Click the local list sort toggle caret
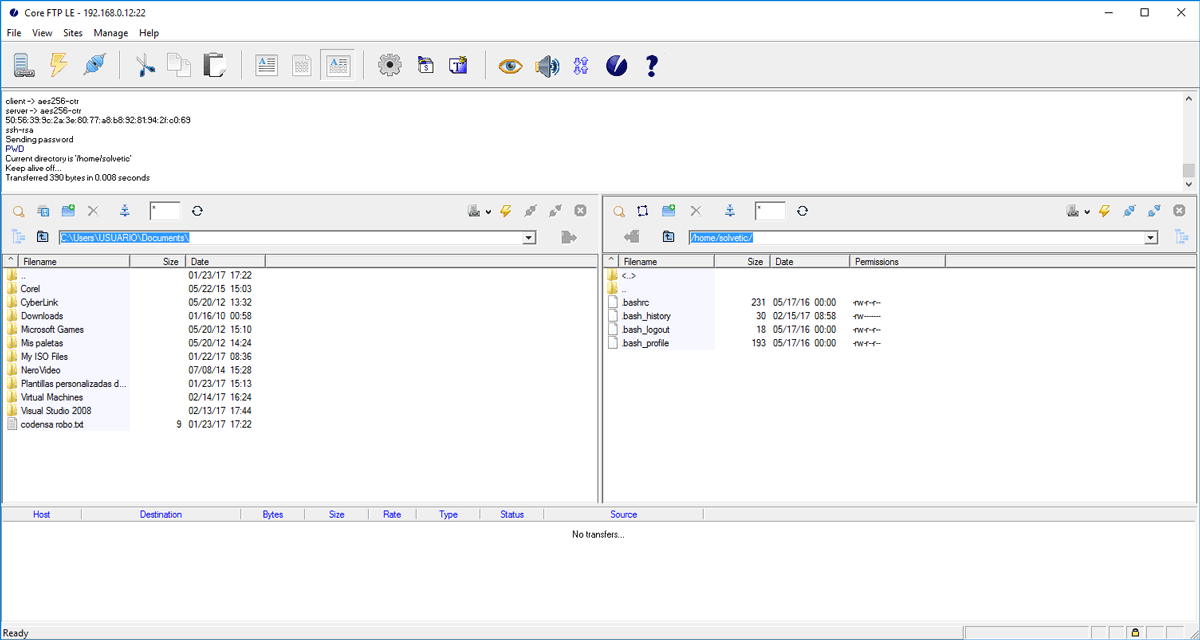 coord(10,261)
